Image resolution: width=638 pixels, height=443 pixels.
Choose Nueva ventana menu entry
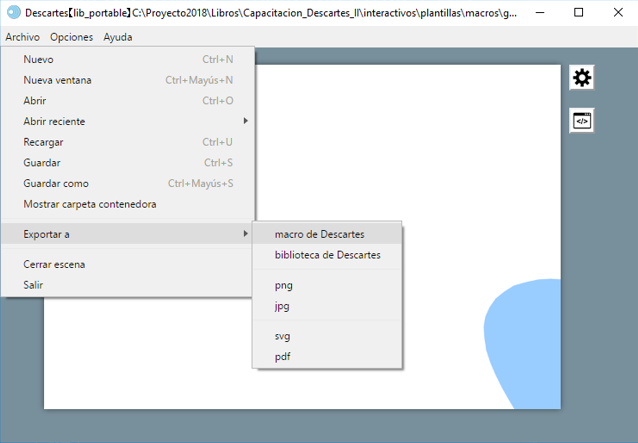[128, 80]
